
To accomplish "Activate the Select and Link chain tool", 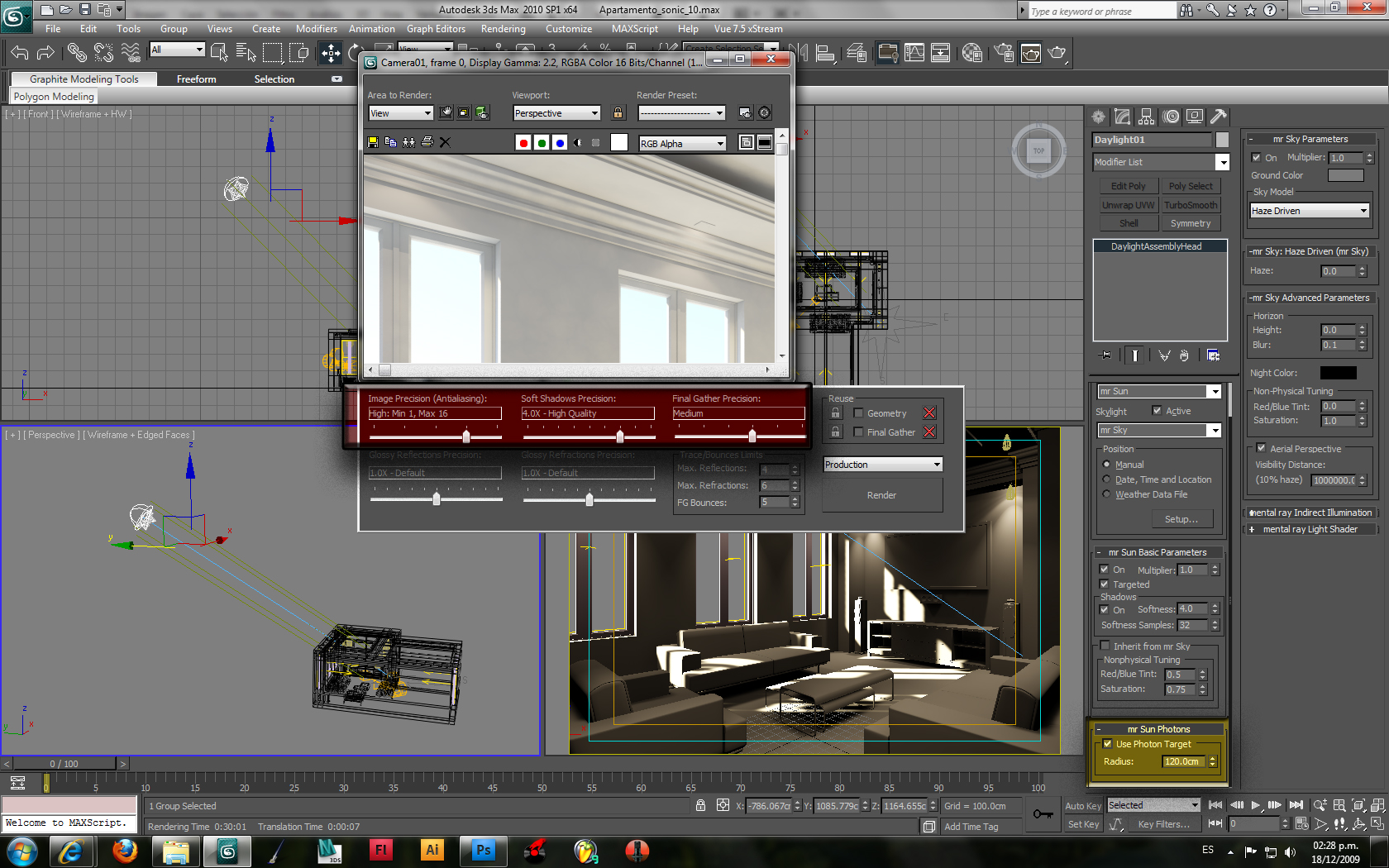I will point(77,53).
